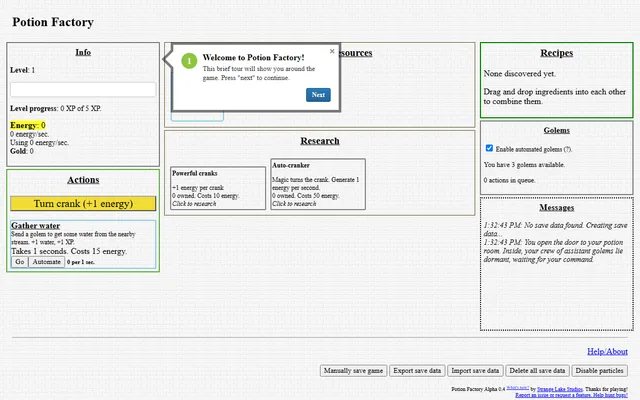Open the Help/About link

[607, 351]
